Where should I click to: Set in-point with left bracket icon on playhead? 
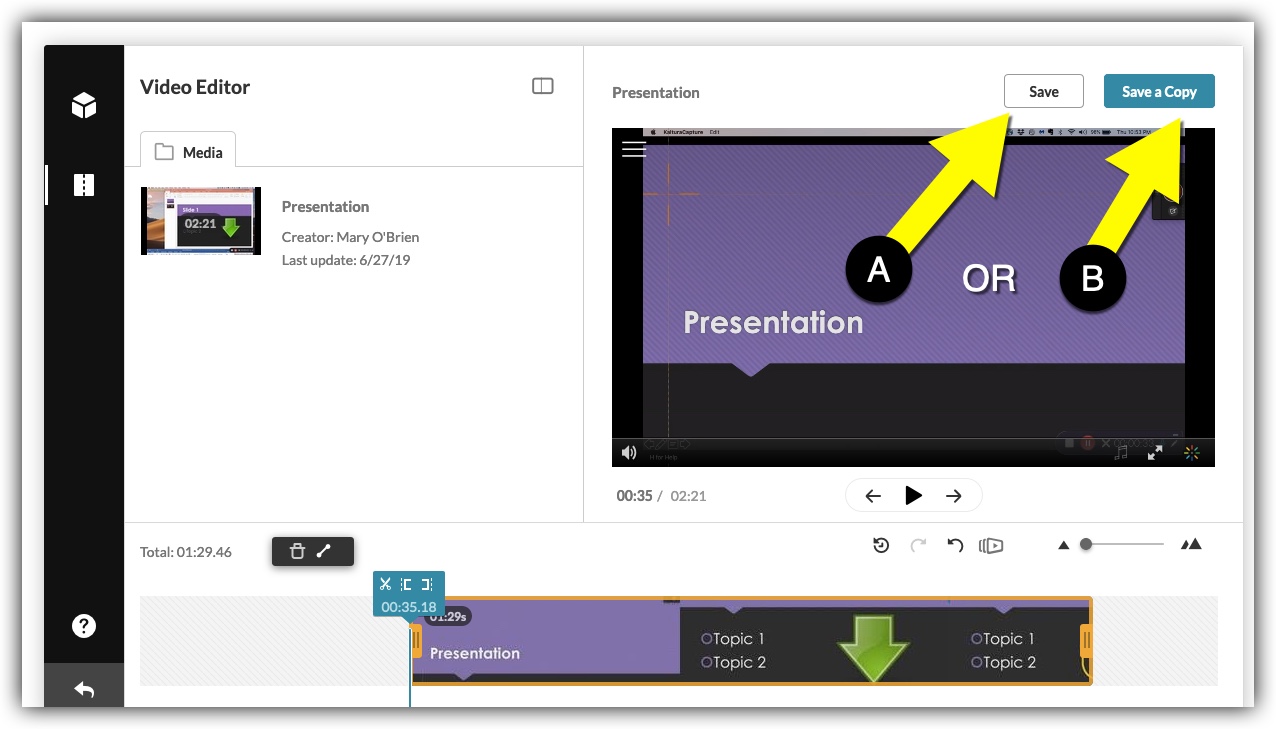407,584
